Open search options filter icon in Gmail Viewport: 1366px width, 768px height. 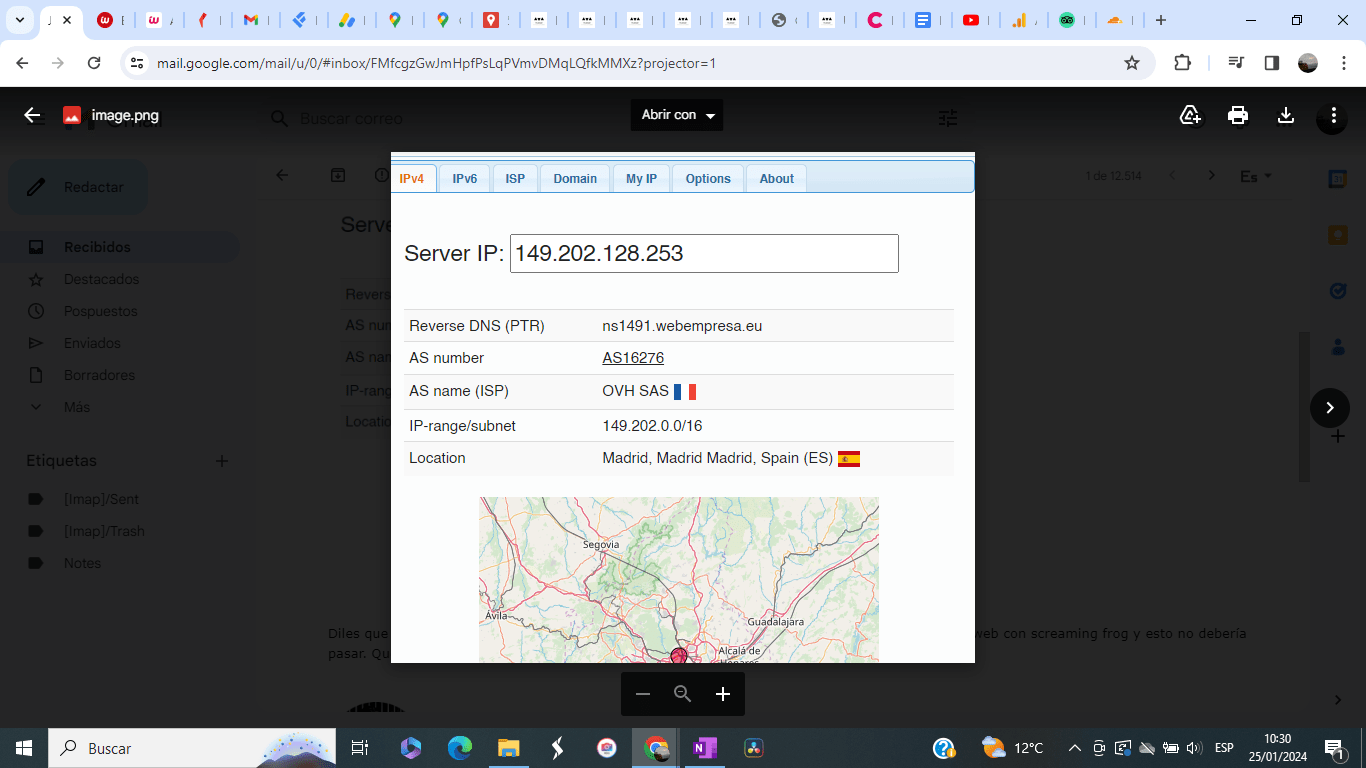coord(948,118)
